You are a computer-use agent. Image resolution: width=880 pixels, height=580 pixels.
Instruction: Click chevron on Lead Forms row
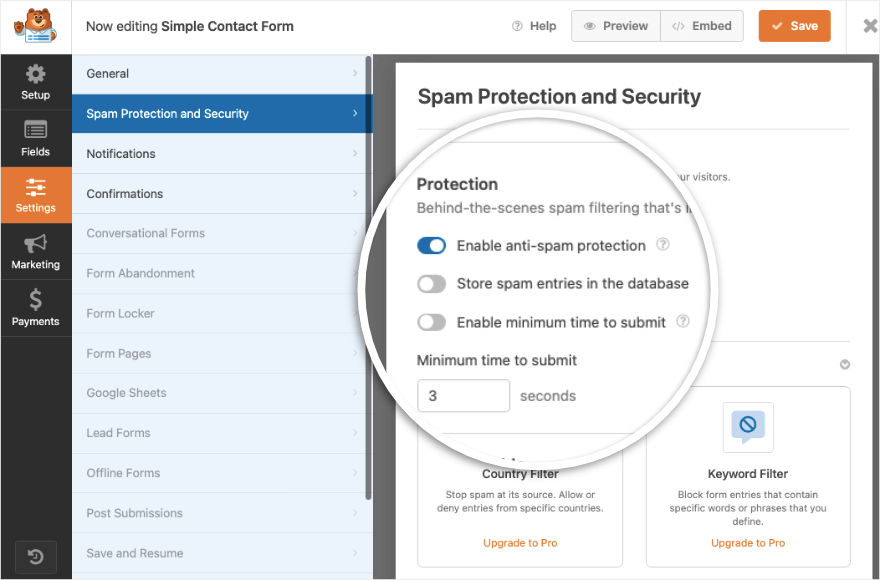click(x=355, y=432)
